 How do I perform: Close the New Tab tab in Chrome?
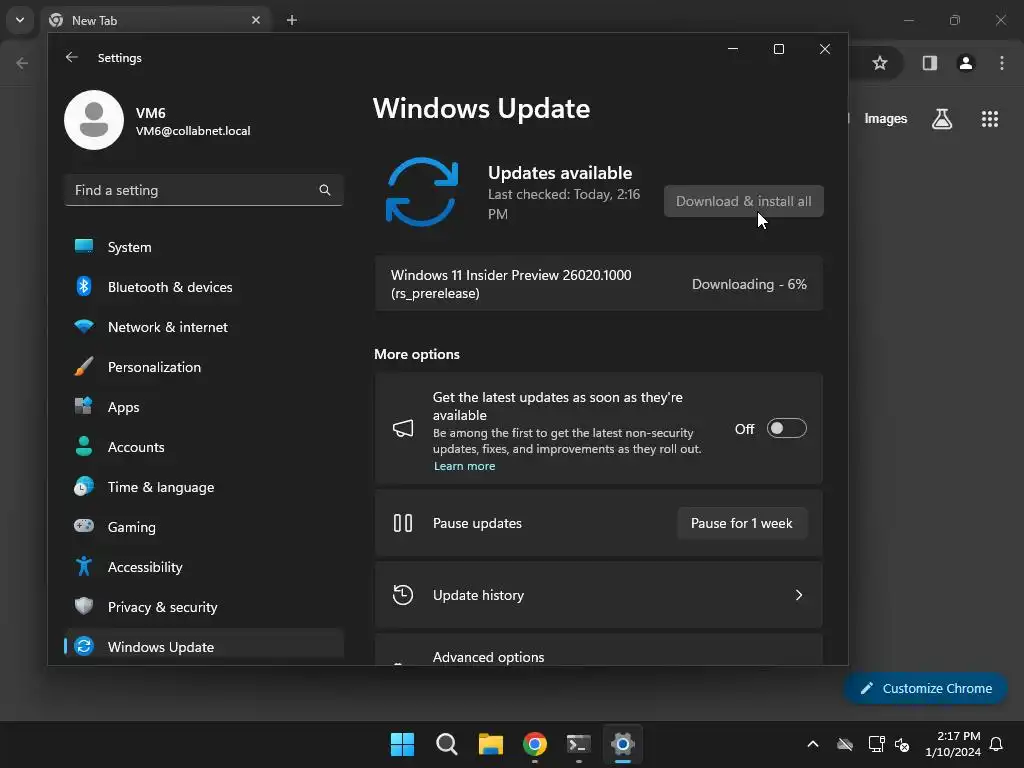pyautogui.click(x=256, y=20)
